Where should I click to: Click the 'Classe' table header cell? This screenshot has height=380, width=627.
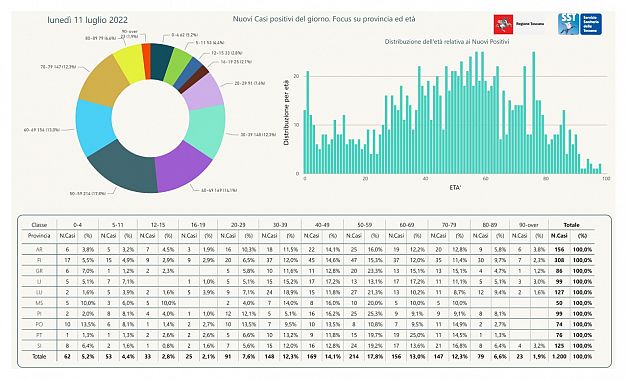39,225
